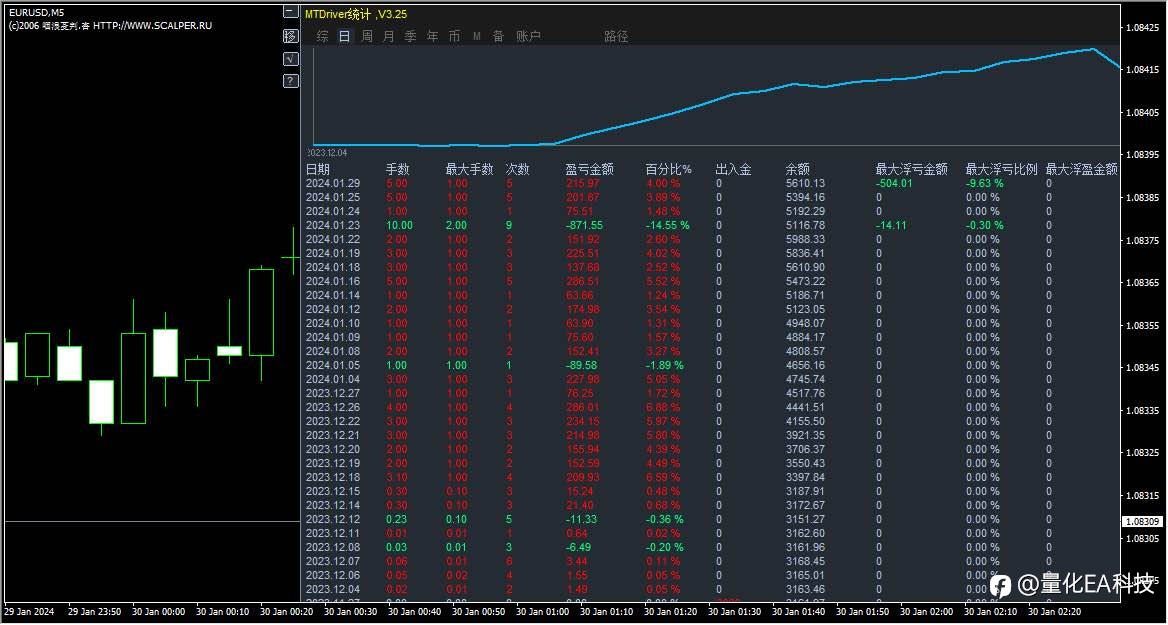1168x625 pixels.
Task: Switch to the 季 quarterly tab
Action: pos(410,36)
